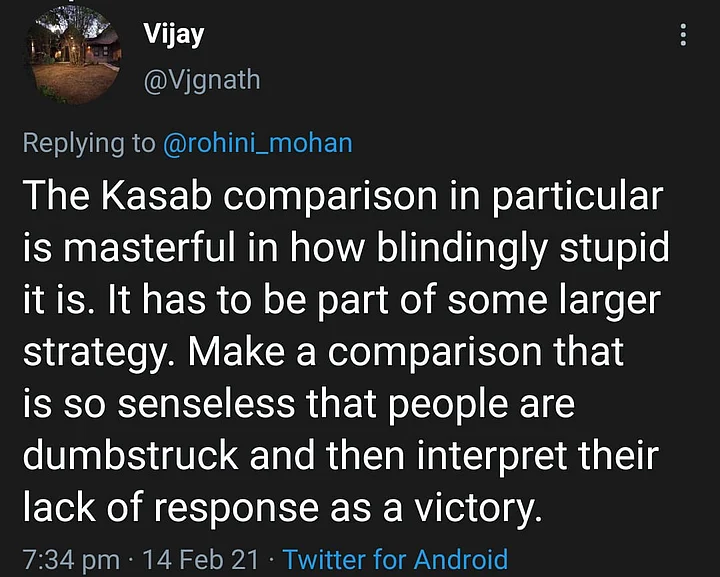The width and height of the screenshot is (720, 577).
Task: Open the @Vjgnath handle profile
Action: tap(202, 80)
